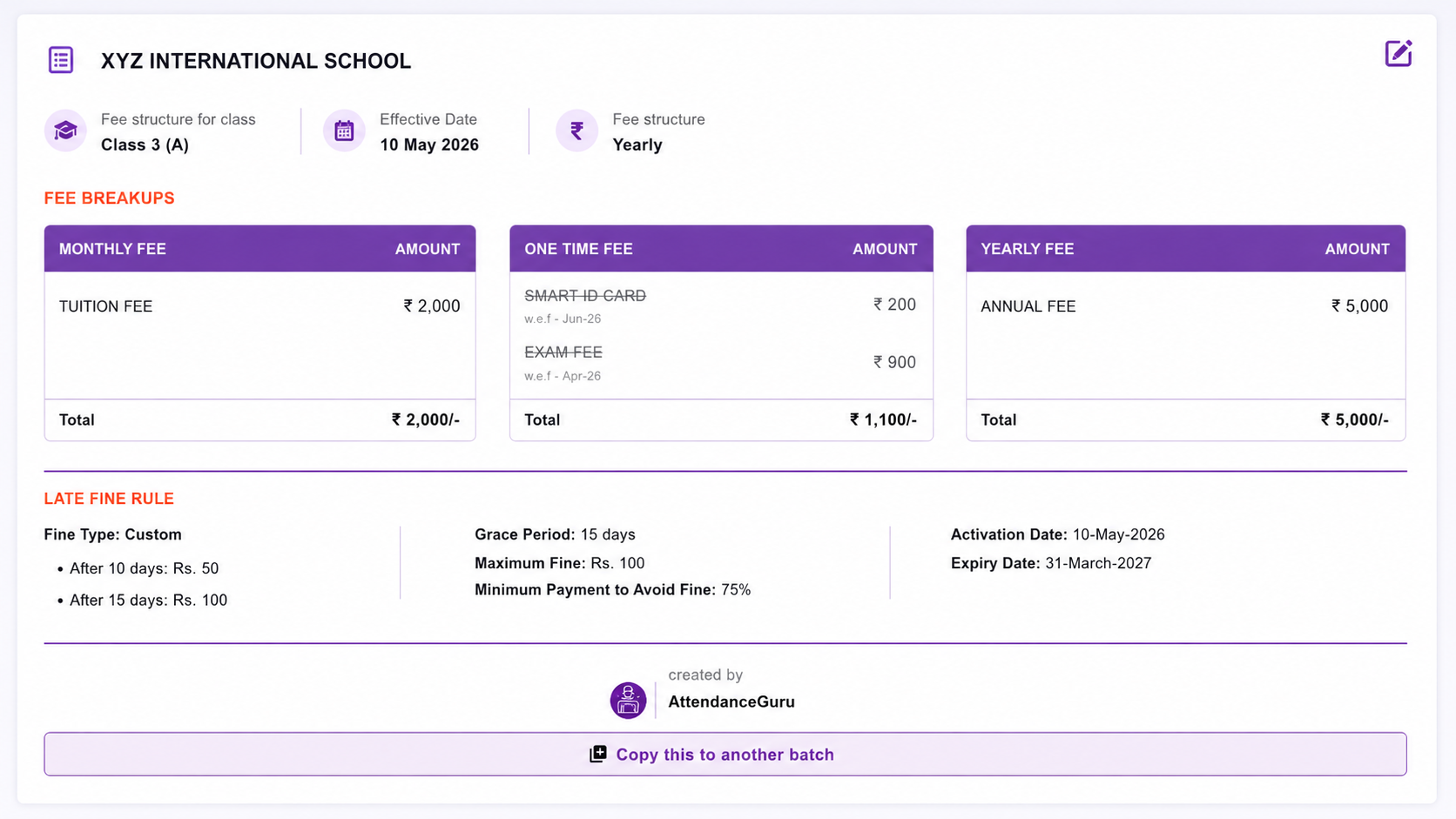Select After 10 days: Rs. 50 rule
The image size is (1456, 819).
click(145, 568)
